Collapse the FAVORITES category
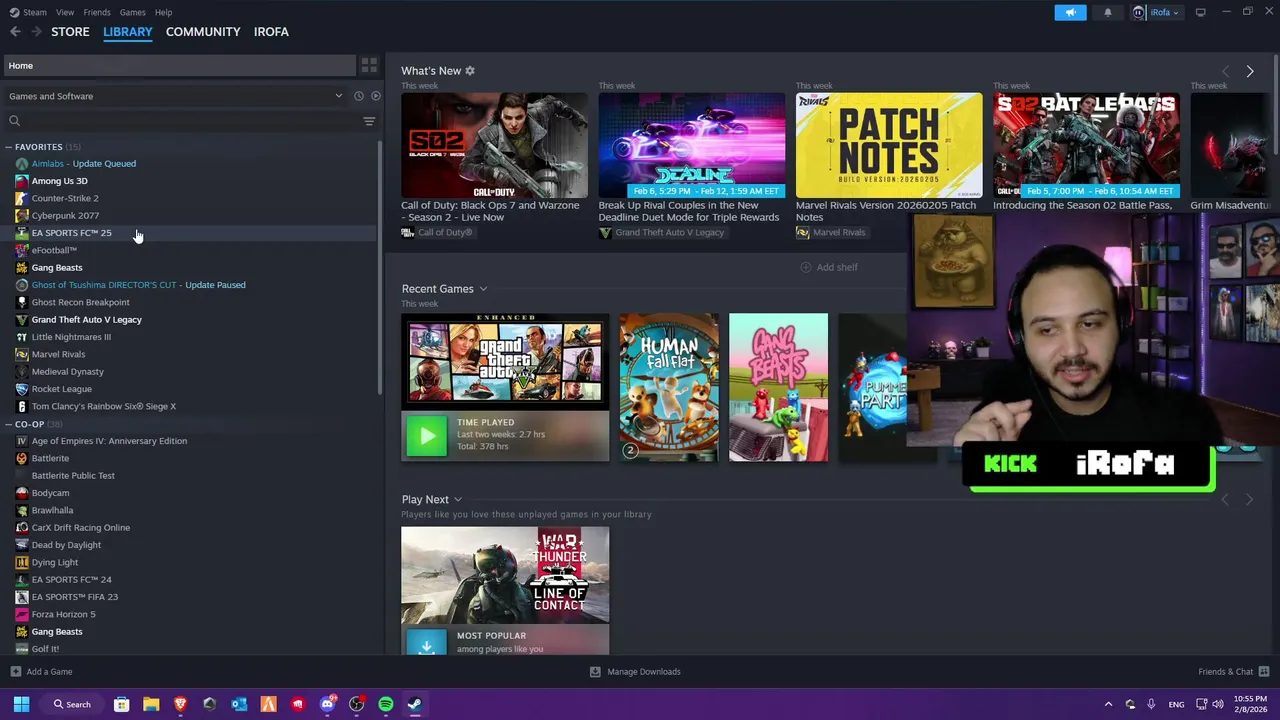1280x720 pixels. tap(9, 147)
